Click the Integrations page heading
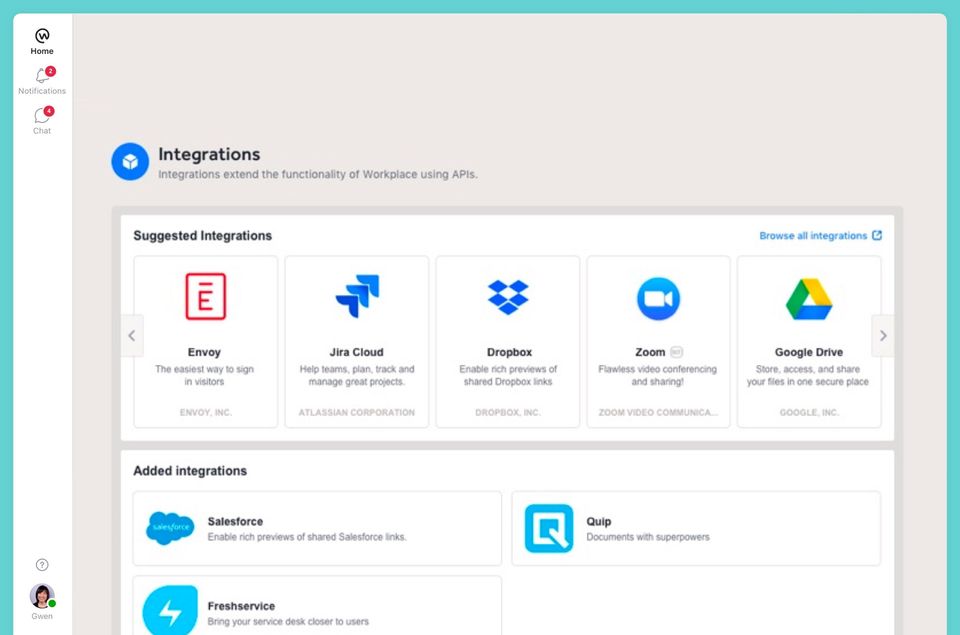The width and height of the screenshot is (960, 635). coord(209,154)
